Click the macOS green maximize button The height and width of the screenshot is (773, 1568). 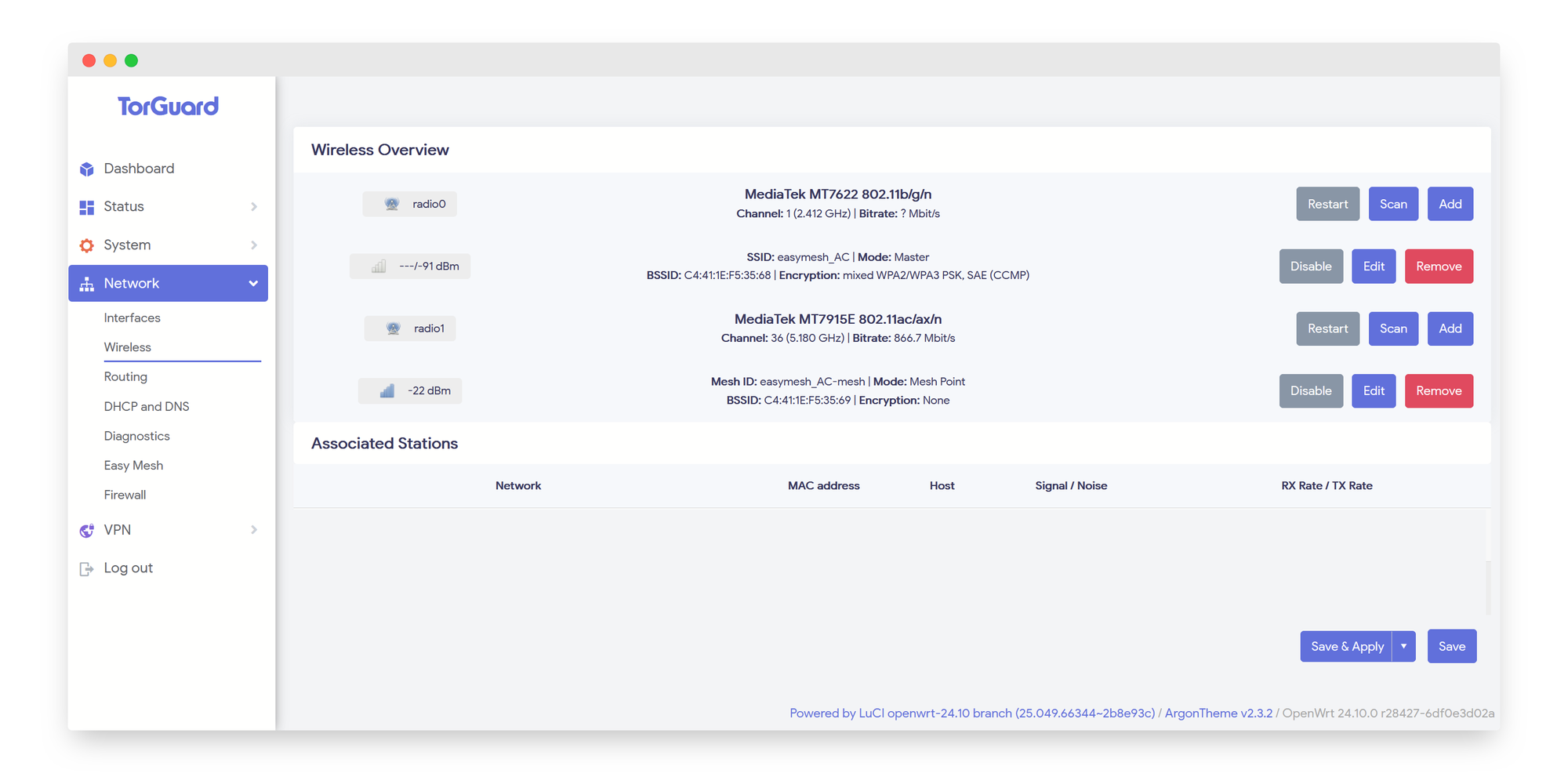click(131, 61)
